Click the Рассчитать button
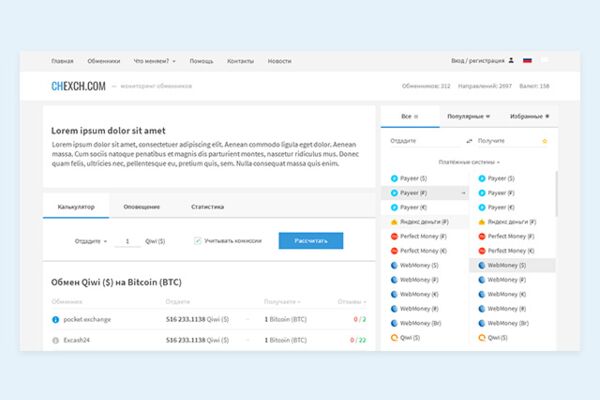 pos(311,241)
